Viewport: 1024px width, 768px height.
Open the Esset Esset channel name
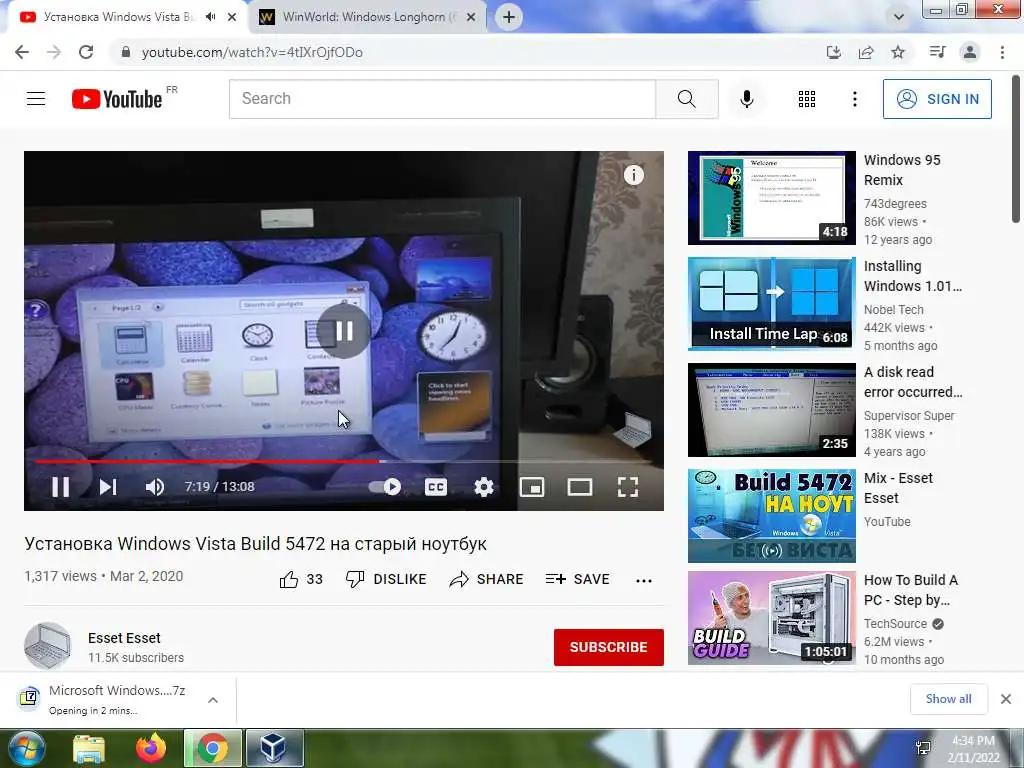coord(124,638)
